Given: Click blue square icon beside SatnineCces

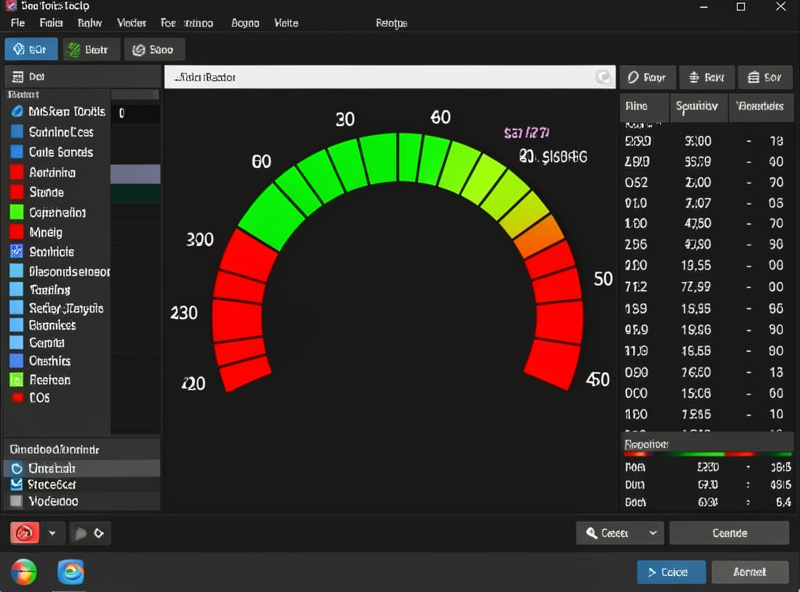Looking at the screenshot, I should (x=17, y=132).
